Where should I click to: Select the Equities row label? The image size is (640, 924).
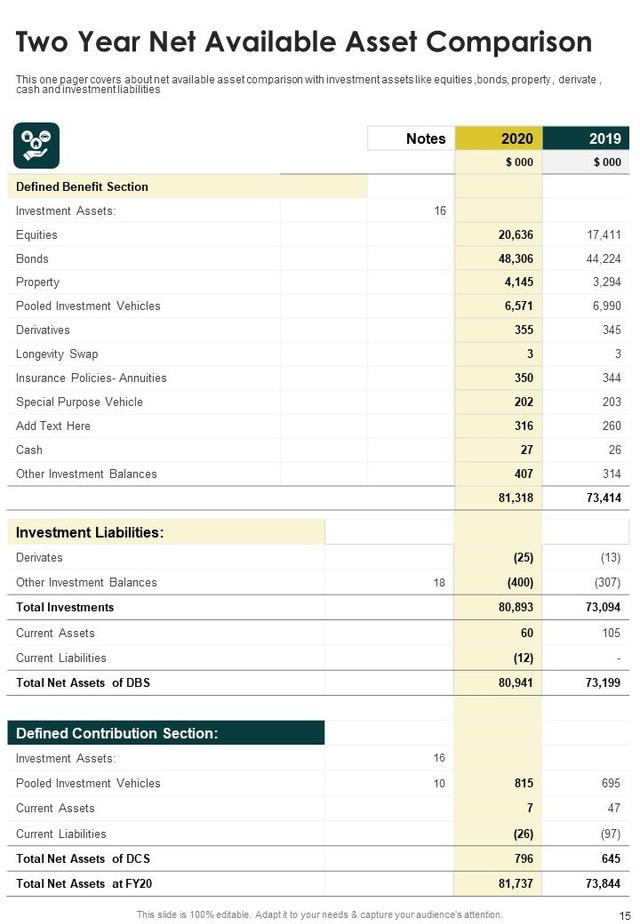(37, 235)
